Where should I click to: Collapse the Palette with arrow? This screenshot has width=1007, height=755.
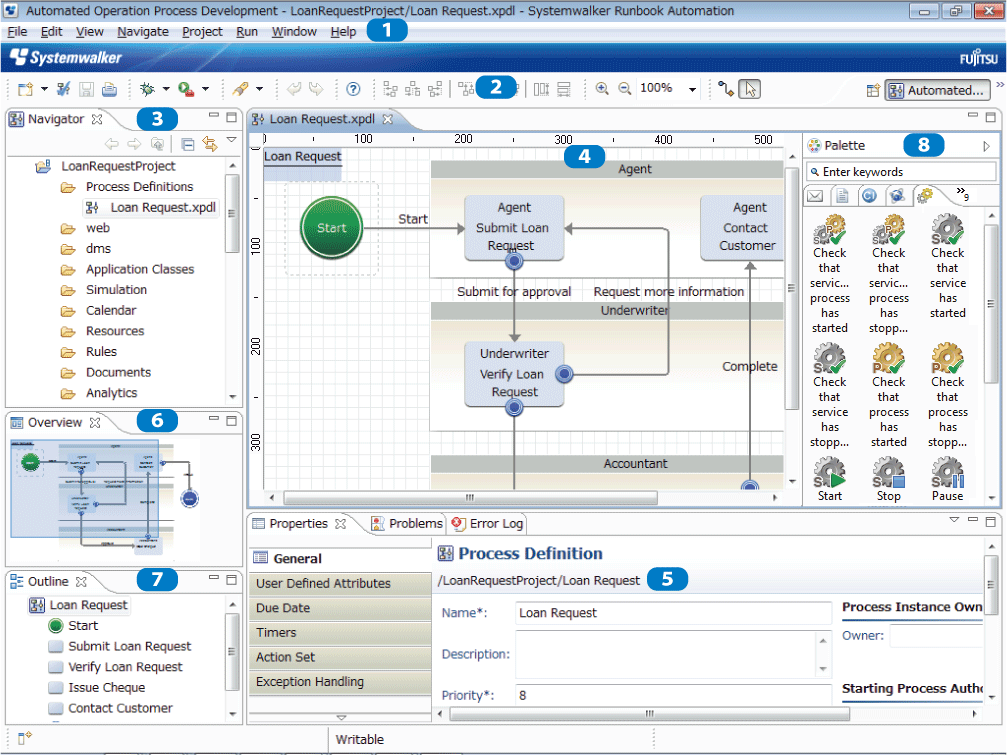(986, 146)
